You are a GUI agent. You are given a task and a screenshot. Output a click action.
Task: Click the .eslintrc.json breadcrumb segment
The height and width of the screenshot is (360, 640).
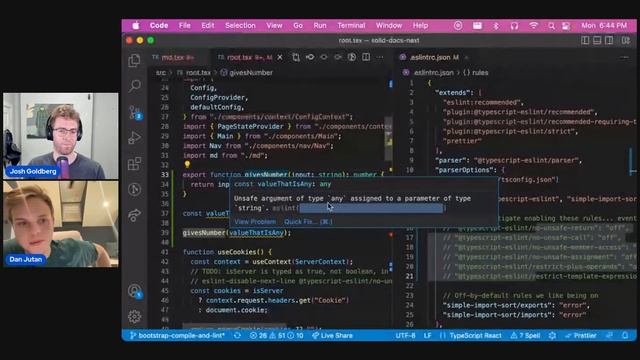tap(429, 73)
